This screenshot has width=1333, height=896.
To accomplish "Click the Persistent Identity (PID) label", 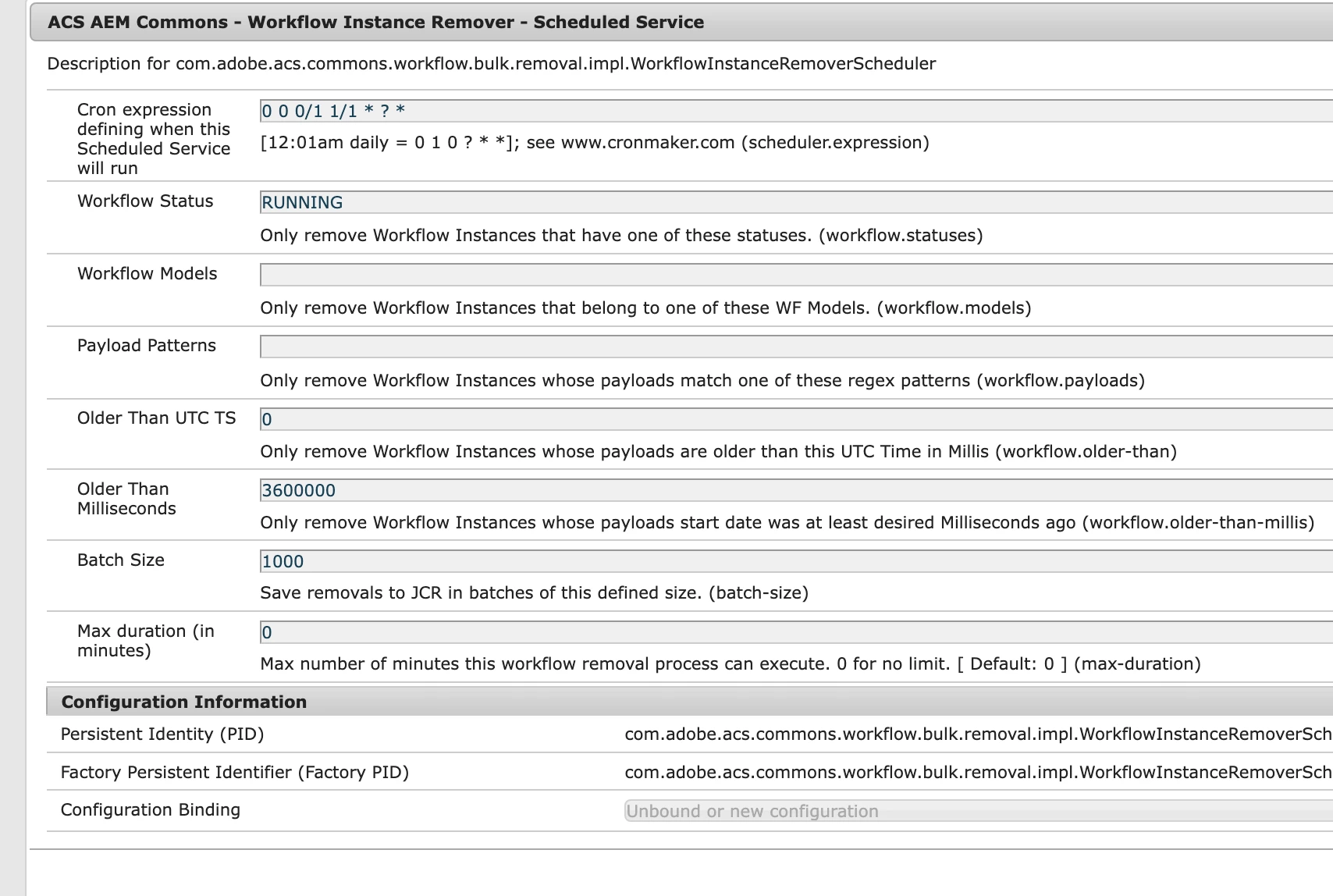I will [162, 734].
